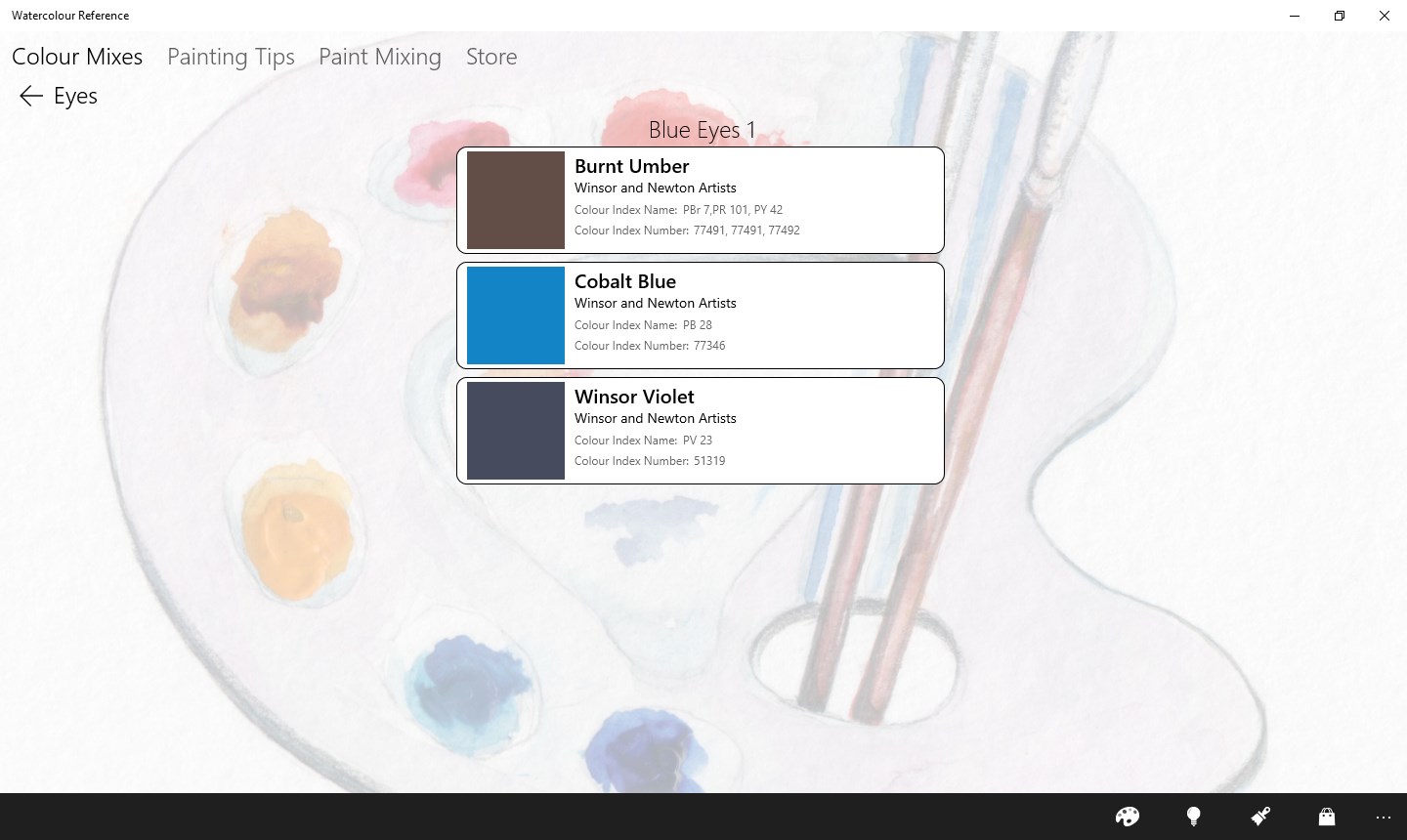Click the brown Burnt Umber swatch

coord(515,200)
